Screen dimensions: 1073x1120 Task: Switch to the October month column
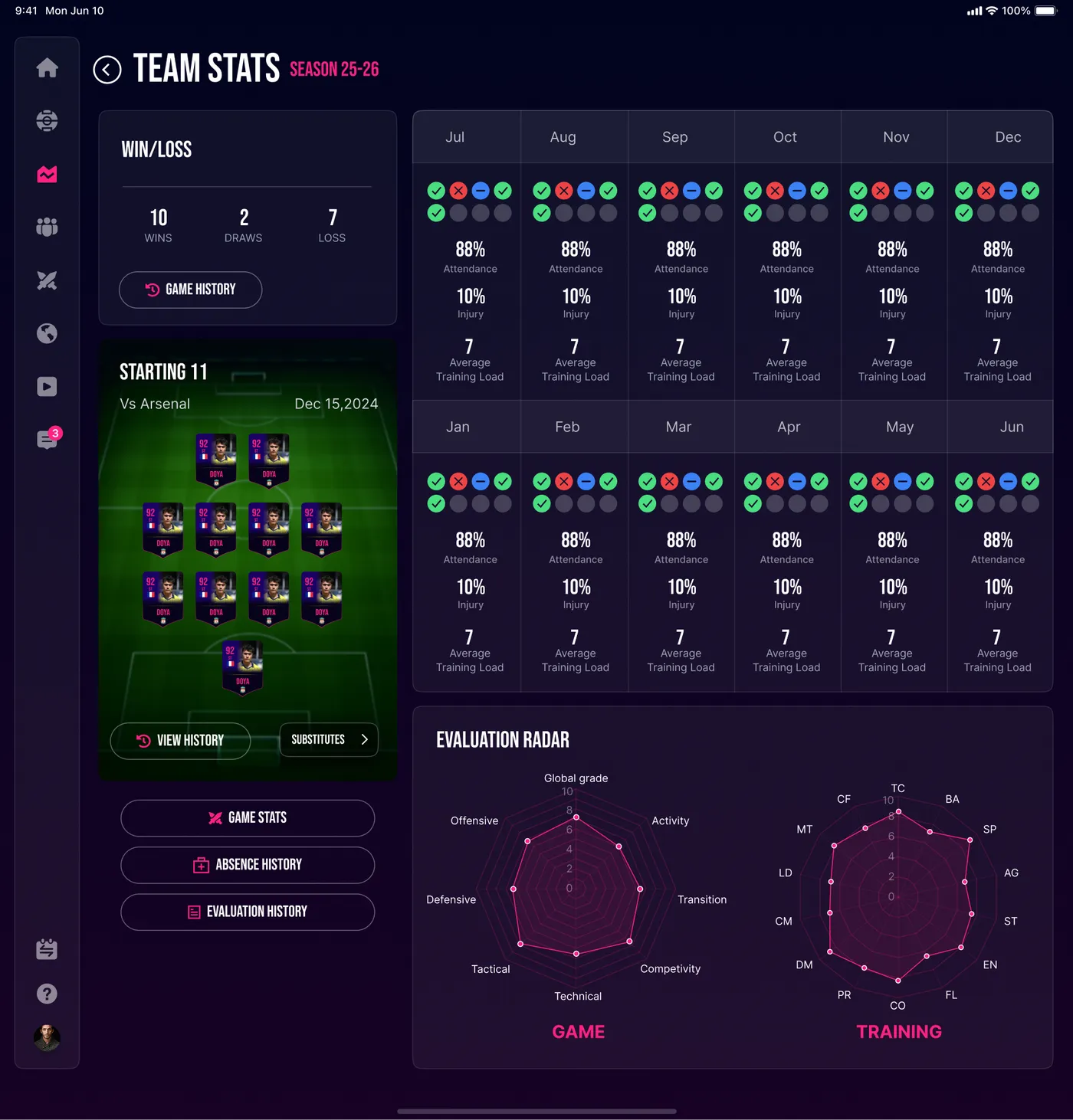click(786, 136)
